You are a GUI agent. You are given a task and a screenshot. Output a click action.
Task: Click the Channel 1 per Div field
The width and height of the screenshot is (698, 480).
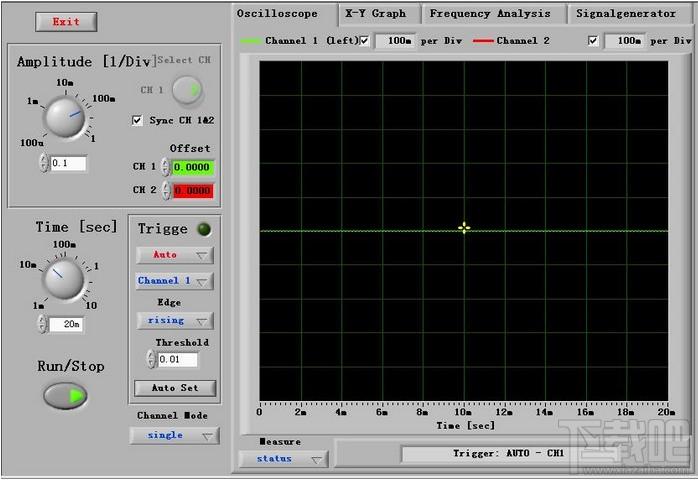click(395, 41)
